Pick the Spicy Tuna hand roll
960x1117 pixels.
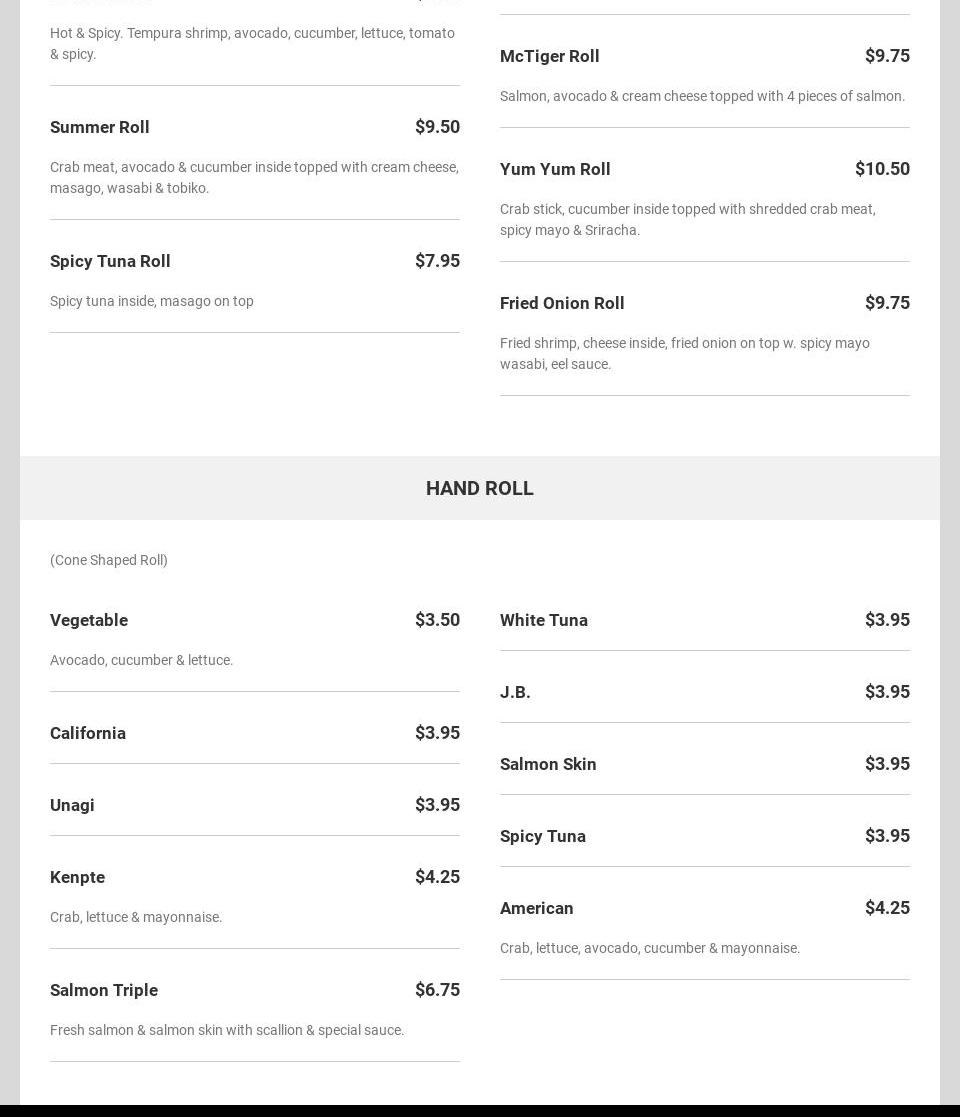543,836
